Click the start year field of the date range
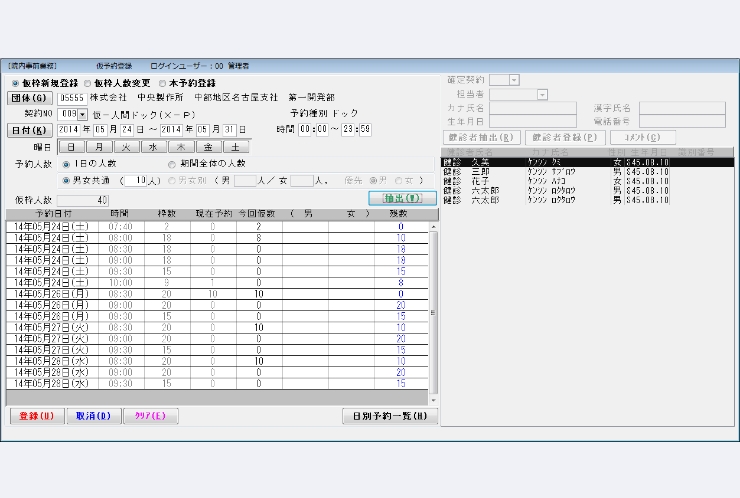Viewport: 740px width, 498px height. (69, 130)
